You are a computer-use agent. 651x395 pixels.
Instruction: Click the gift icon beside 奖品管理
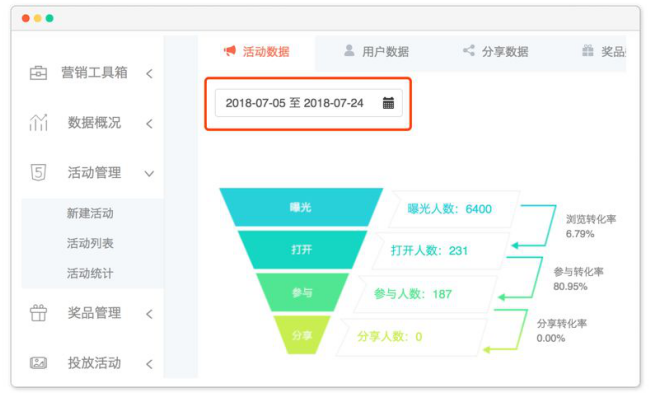click(x=38, y=313)
